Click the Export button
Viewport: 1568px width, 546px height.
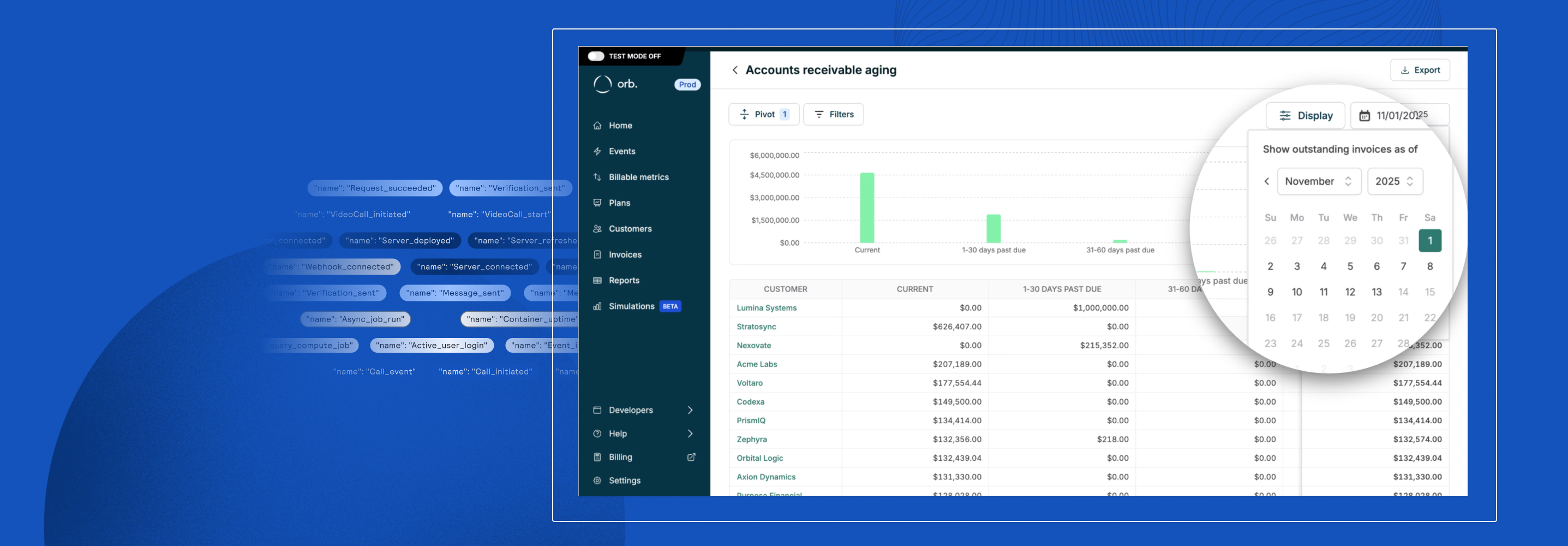1420,70
